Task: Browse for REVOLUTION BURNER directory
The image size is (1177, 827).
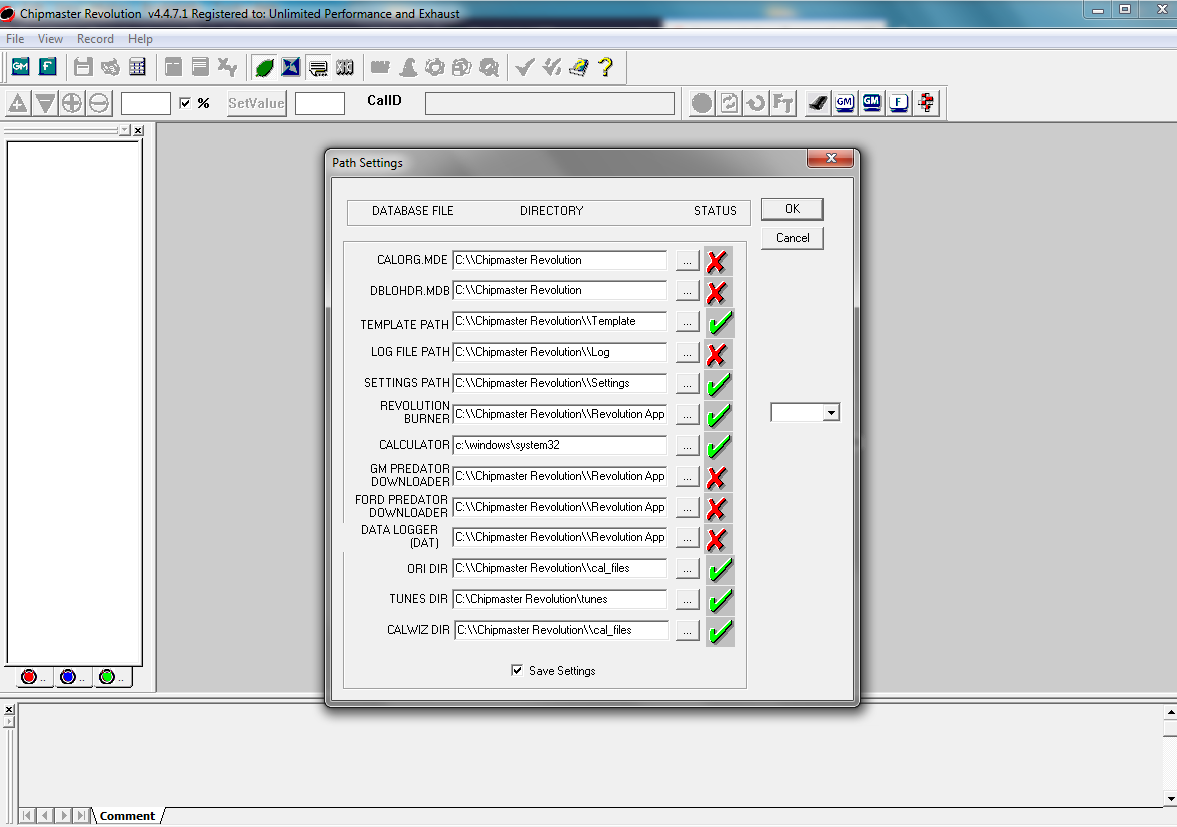Action: pos(688,415)
